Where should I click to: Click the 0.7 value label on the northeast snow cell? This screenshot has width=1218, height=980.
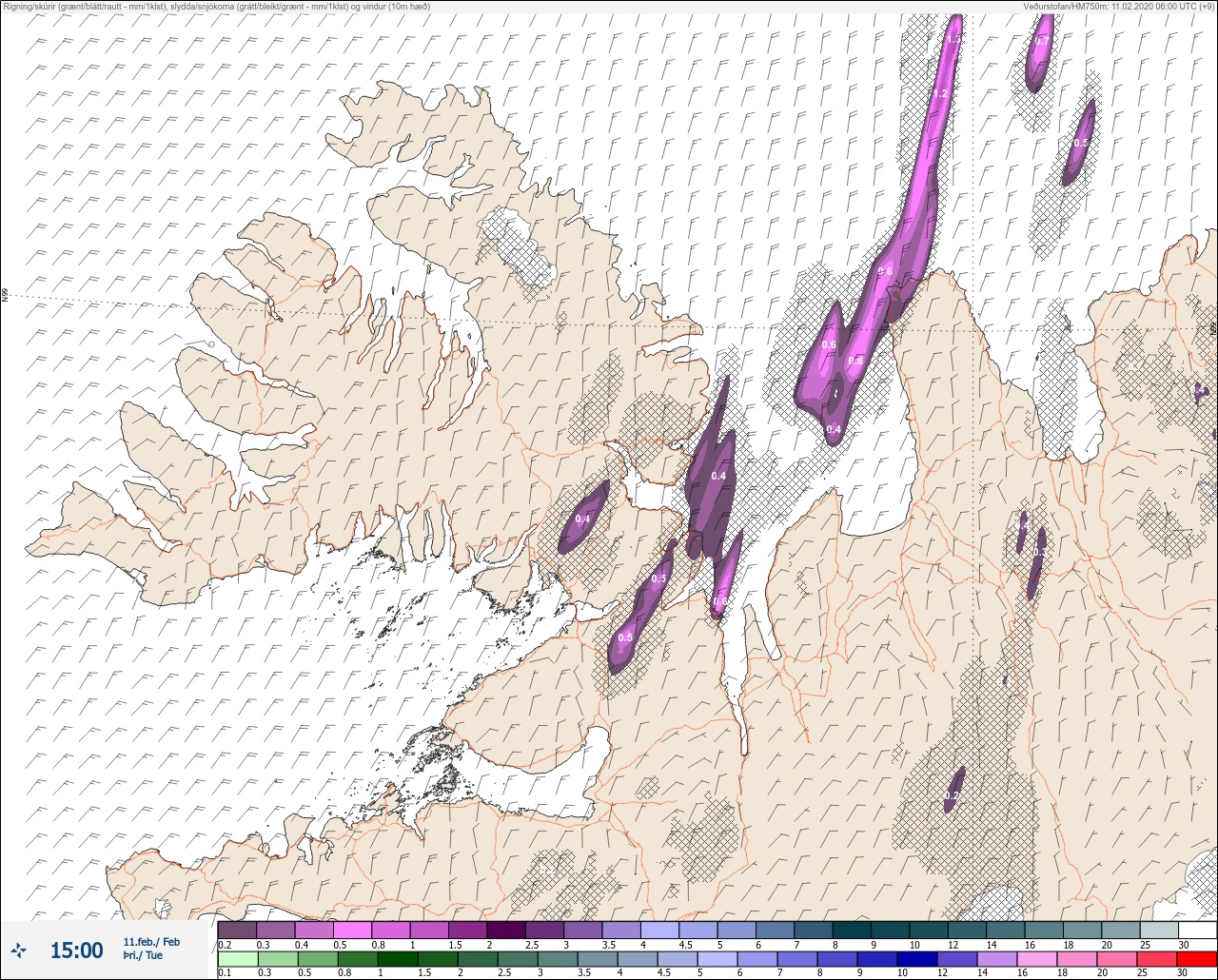tap(1041, 42)
